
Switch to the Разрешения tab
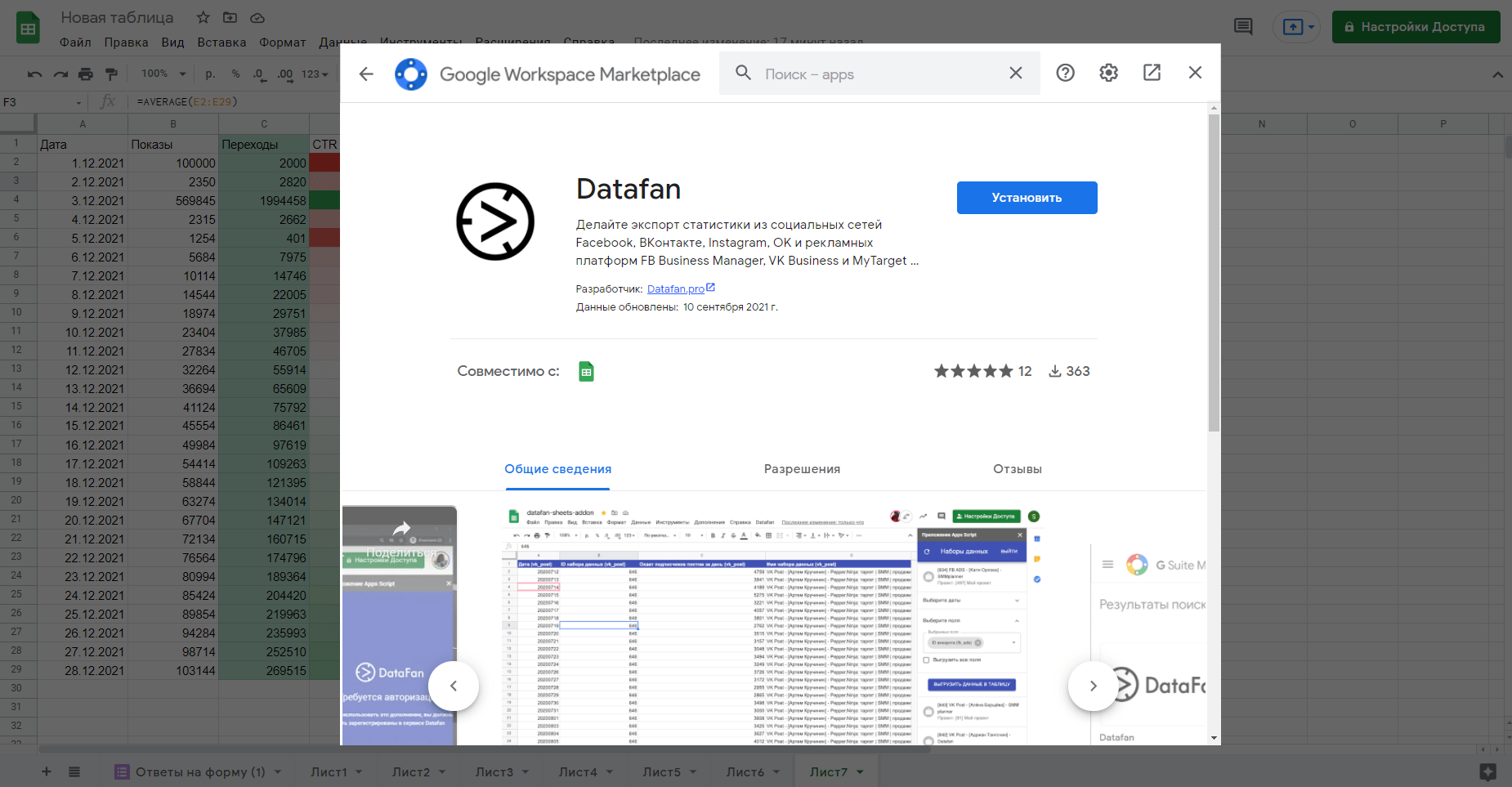tap(802, 469)
